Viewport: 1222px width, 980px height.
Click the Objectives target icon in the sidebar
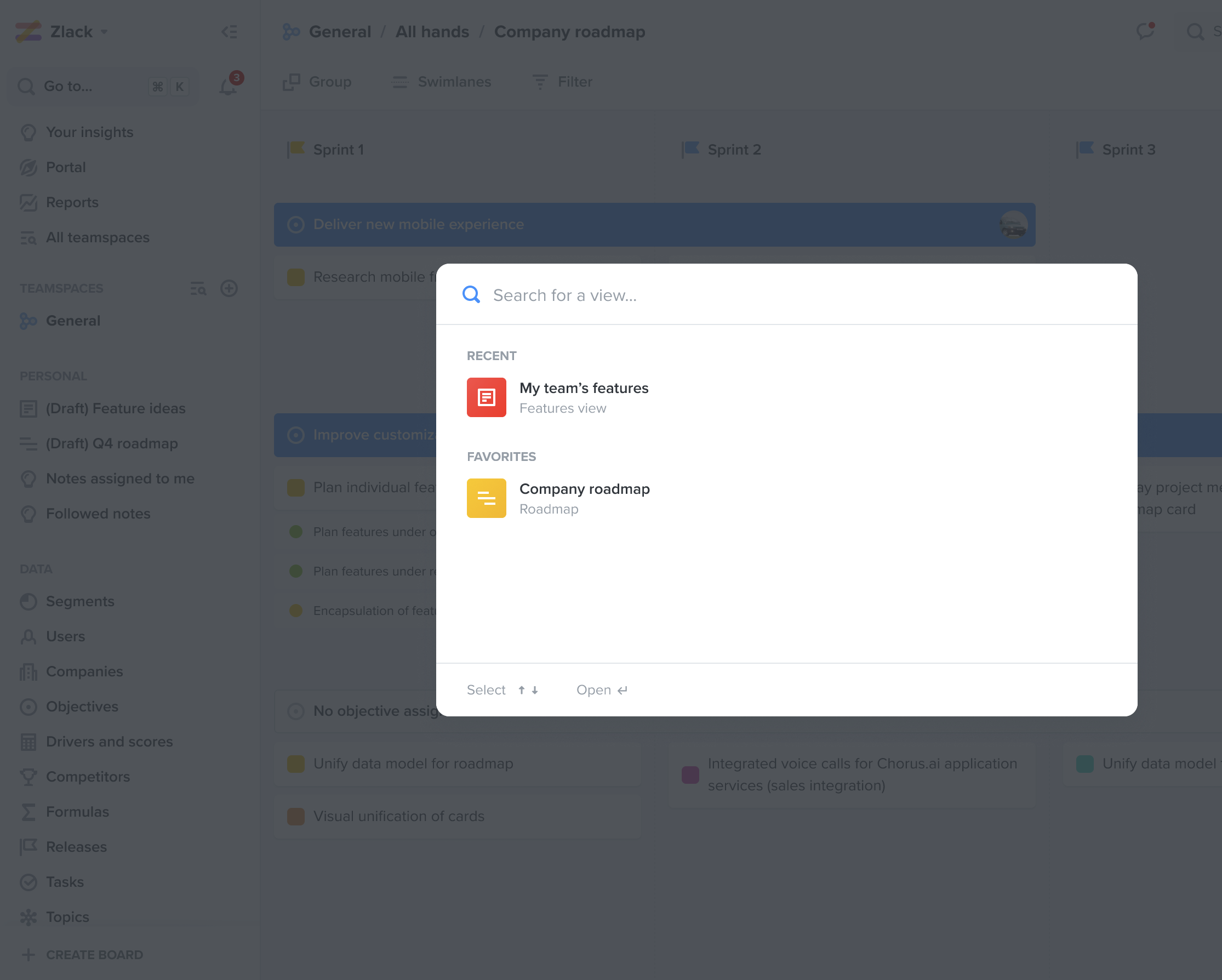28,707
